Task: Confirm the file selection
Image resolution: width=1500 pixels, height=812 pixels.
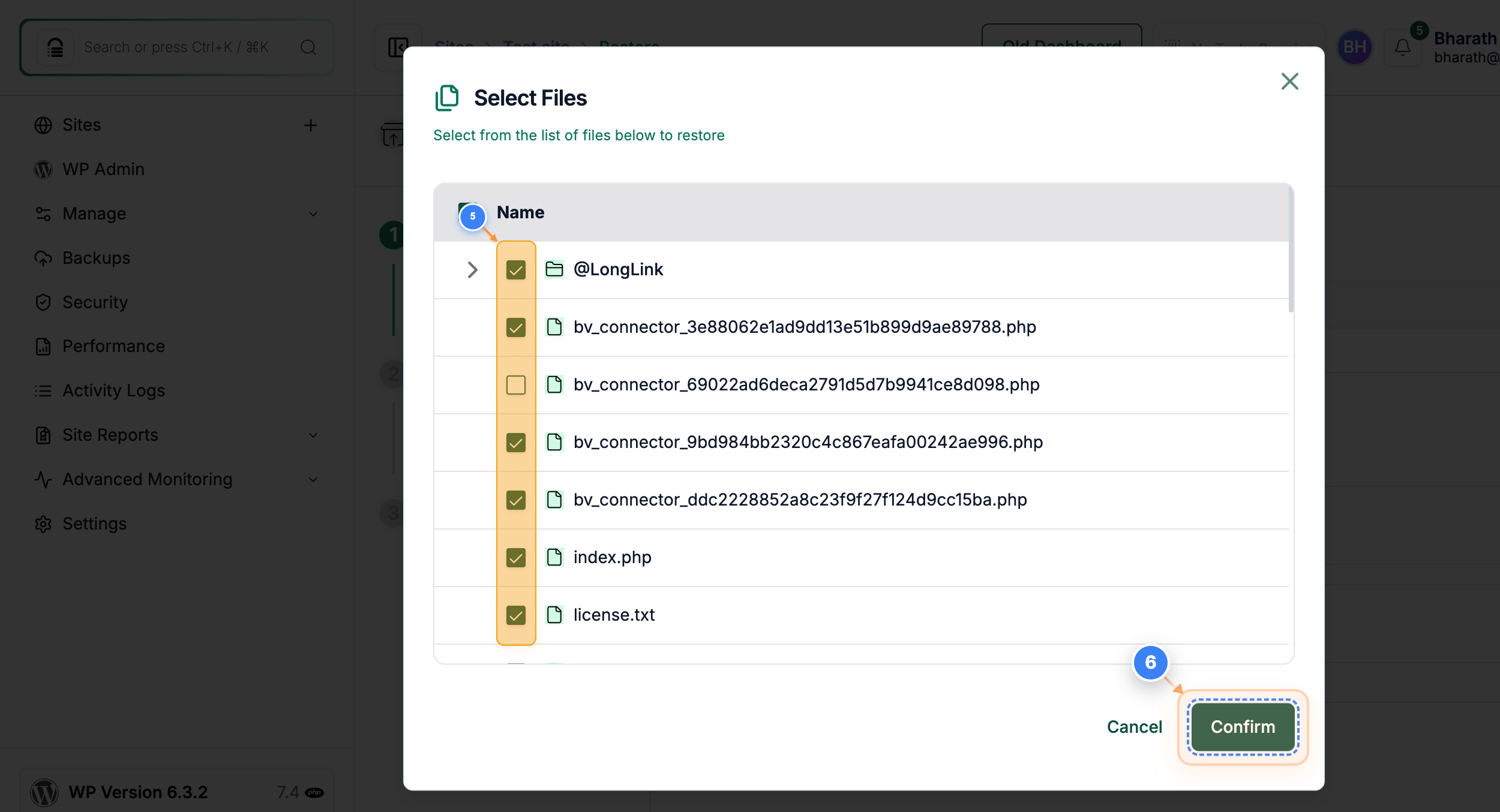Action: 1241,726
